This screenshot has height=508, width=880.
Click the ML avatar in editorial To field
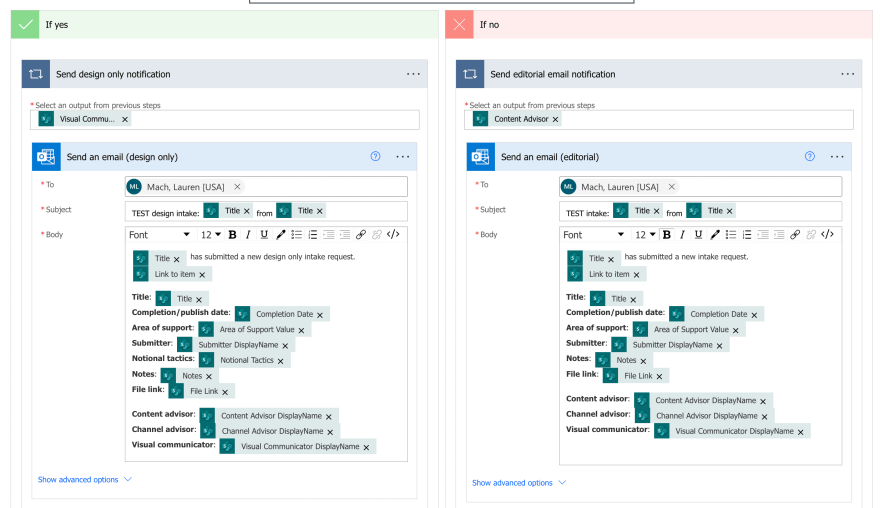tap(569, 187)
